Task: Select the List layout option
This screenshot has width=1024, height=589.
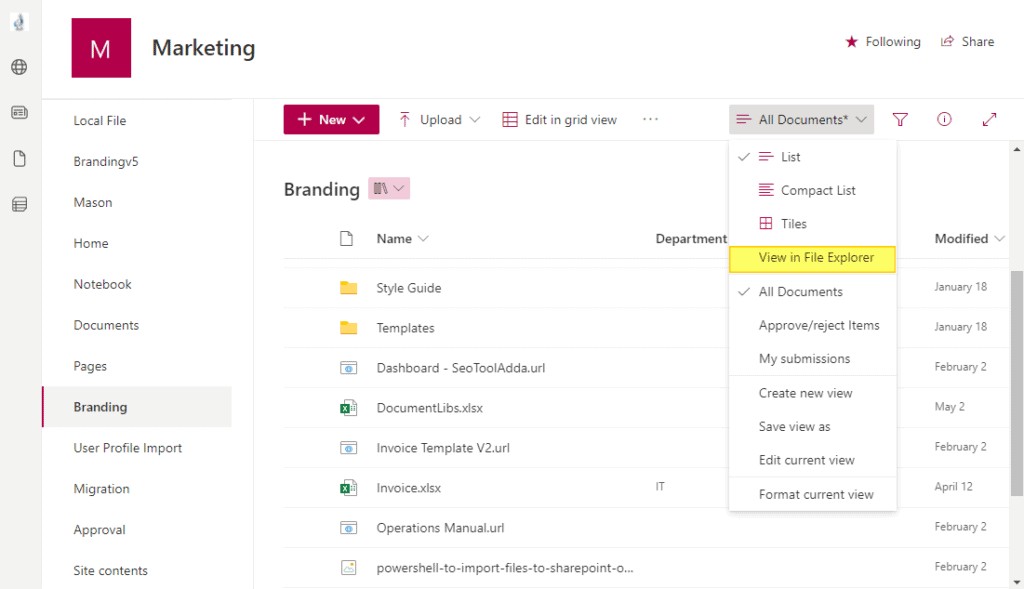Action: click(790, 157)
